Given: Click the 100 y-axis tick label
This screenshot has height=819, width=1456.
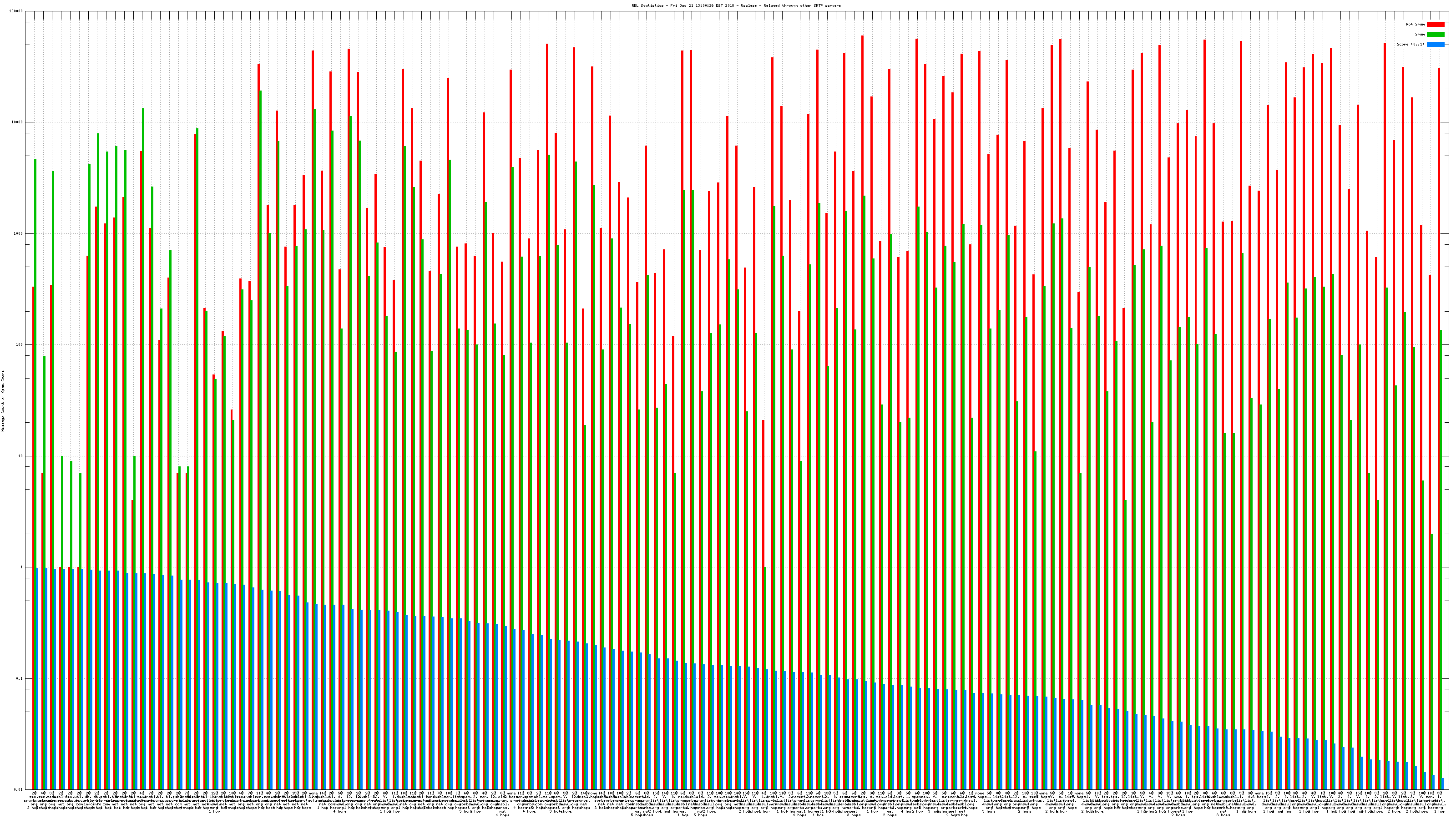Looking at the screenshot, I should tap(20, 345).
